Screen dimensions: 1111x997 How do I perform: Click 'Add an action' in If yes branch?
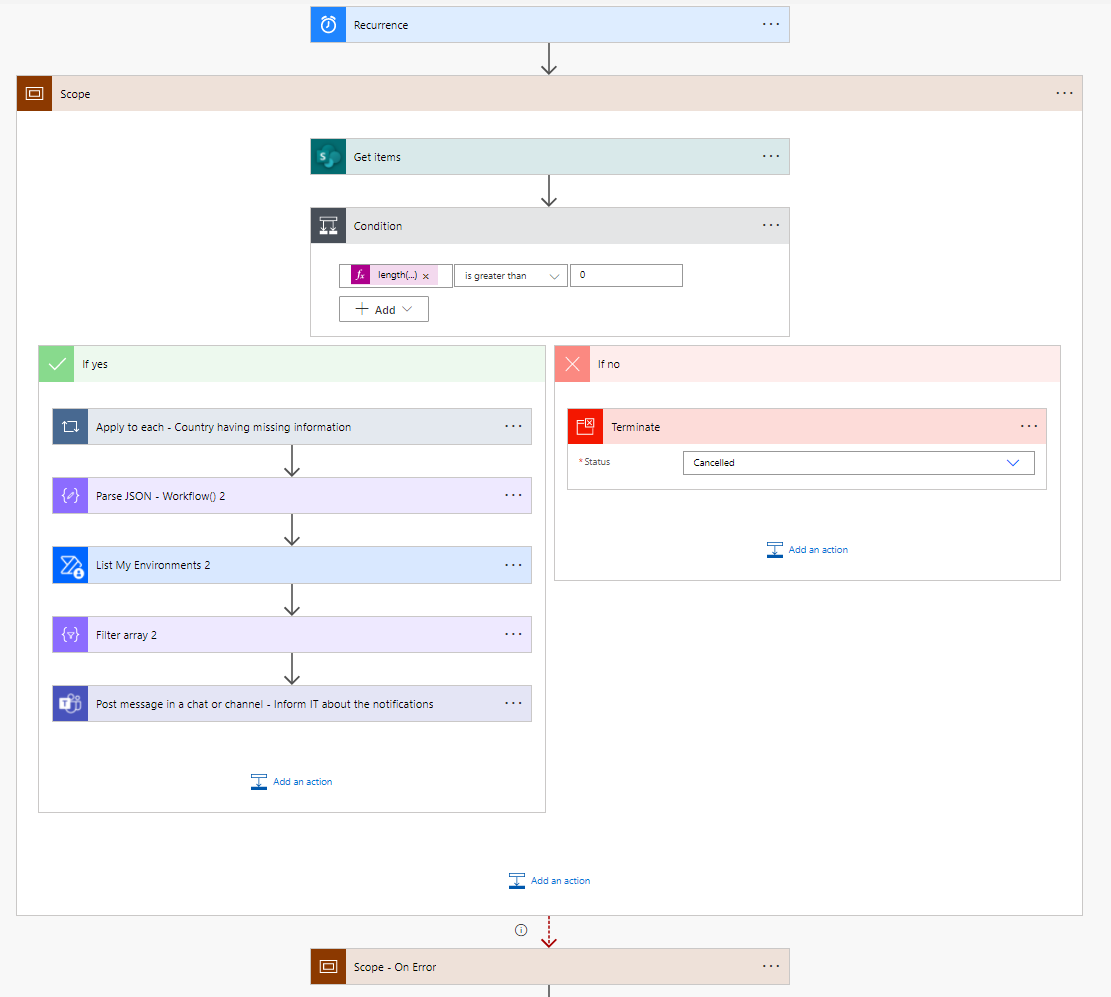(292, 782)
